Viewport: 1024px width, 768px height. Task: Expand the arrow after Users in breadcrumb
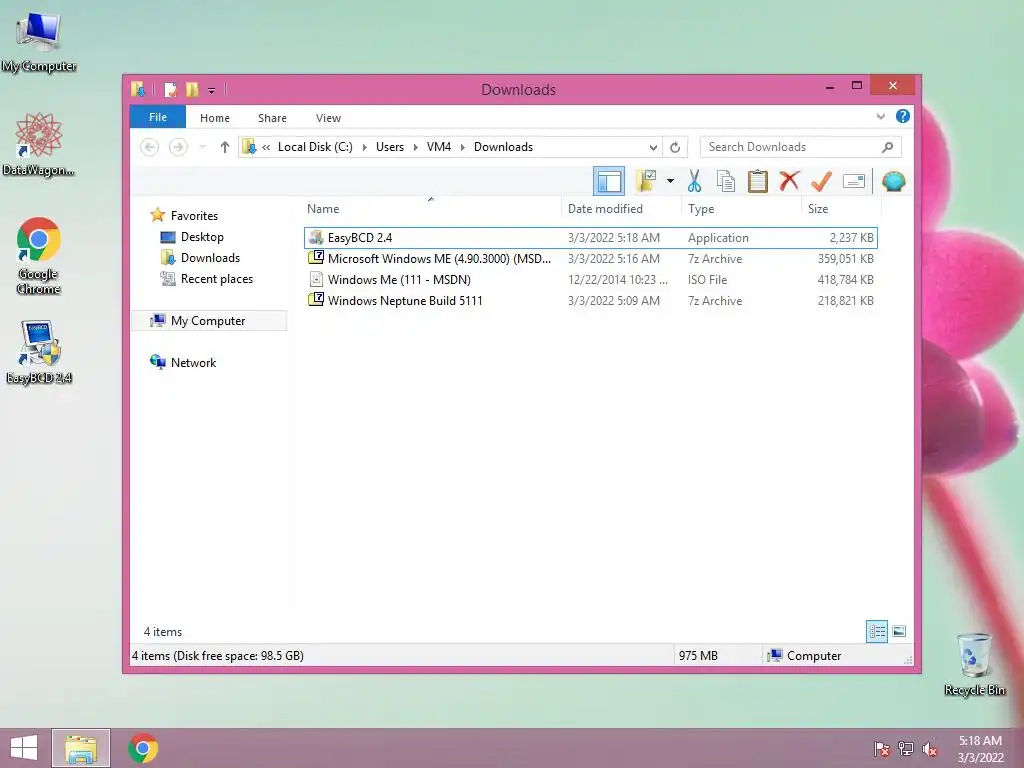pyautogui.click(x=415, y=147)
